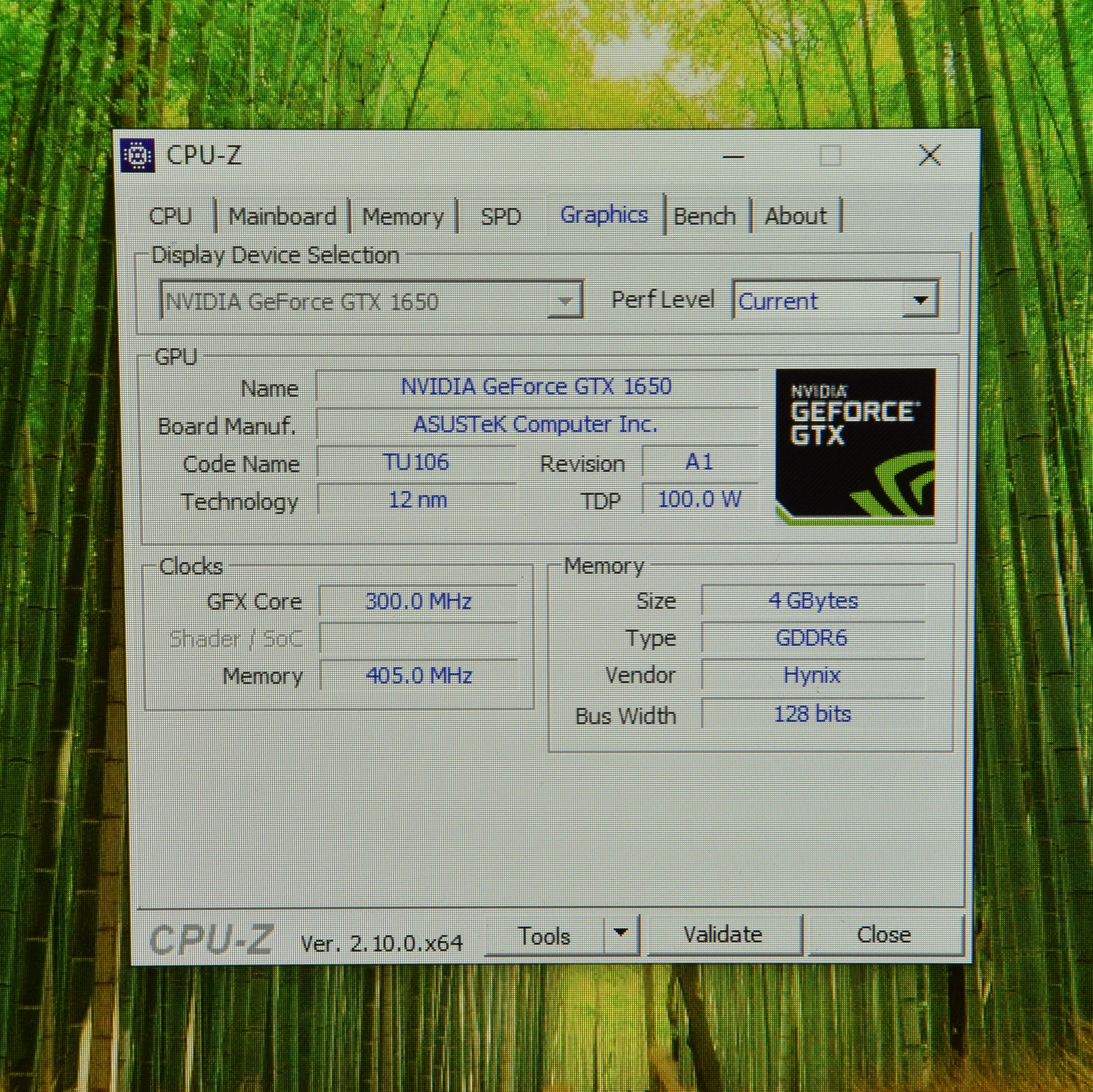Select the Graphics tab
Image resolution: width=1093 pixels, height=1092 pixels.
coord(604,215)
